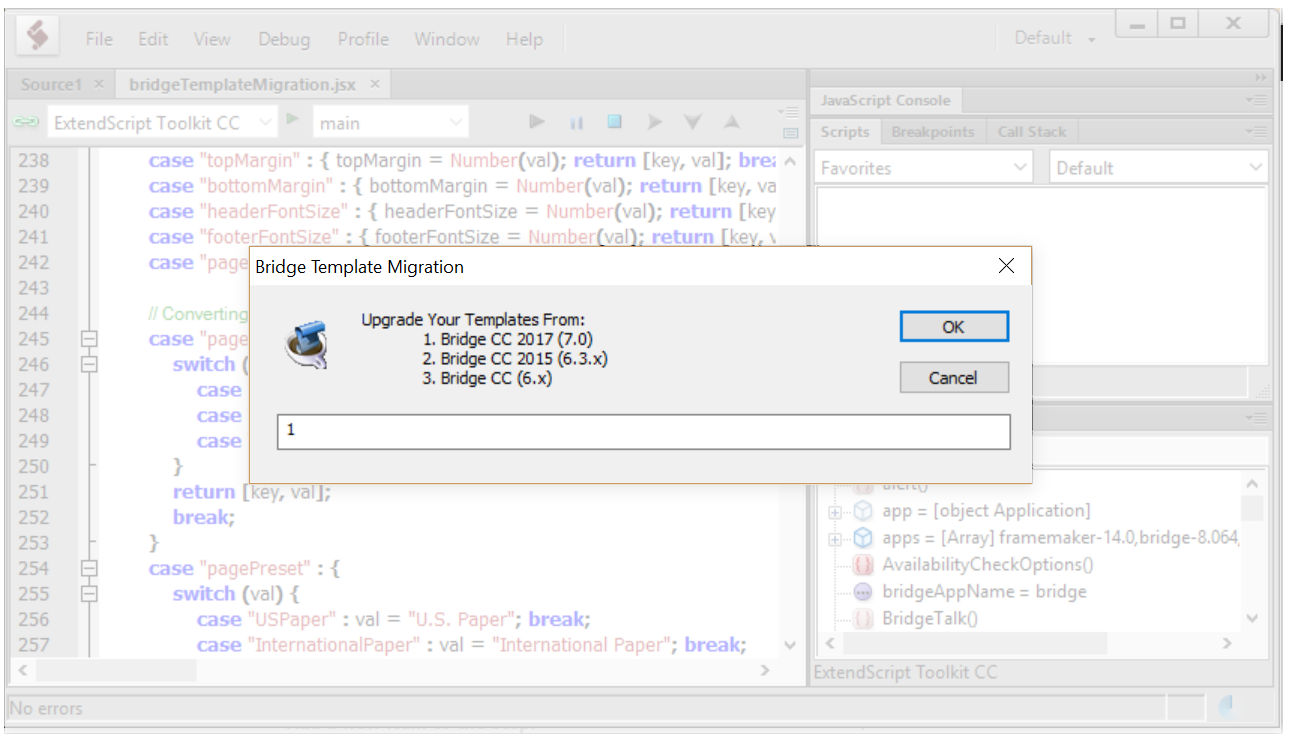Select bridgeAppName = bridge in data browser

click(x=983, y=591)
